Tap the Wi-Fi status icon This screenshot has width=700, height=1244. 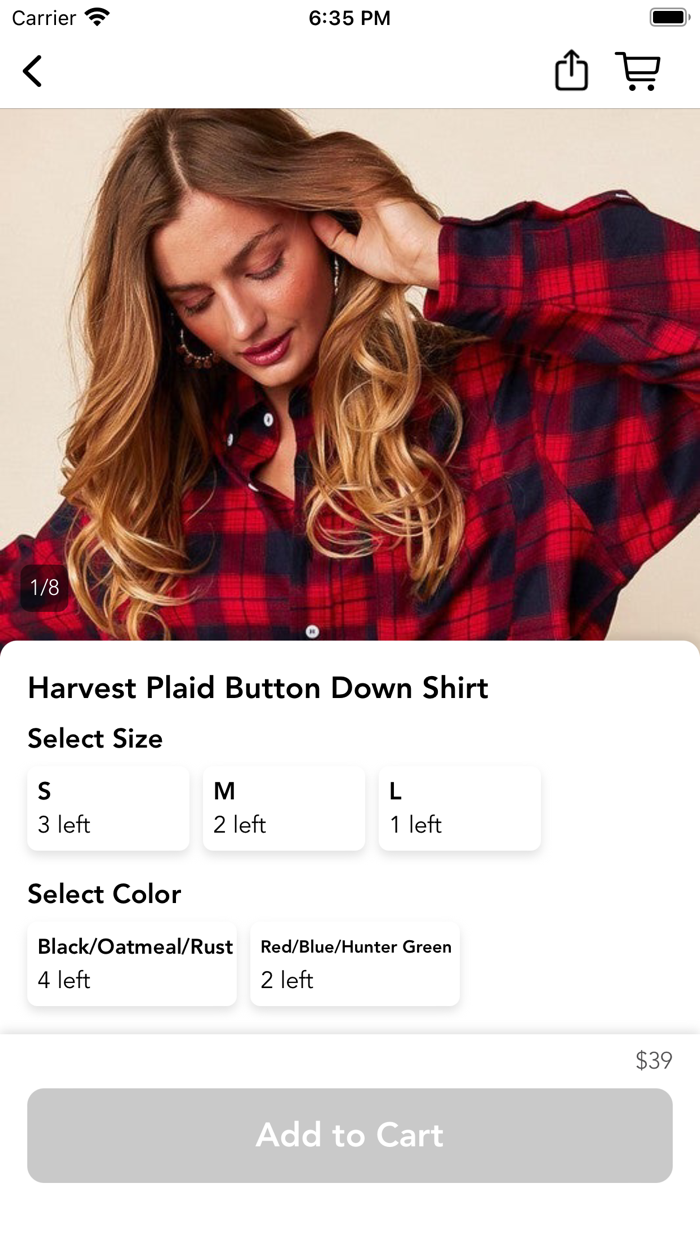click(x=98, y=17)
